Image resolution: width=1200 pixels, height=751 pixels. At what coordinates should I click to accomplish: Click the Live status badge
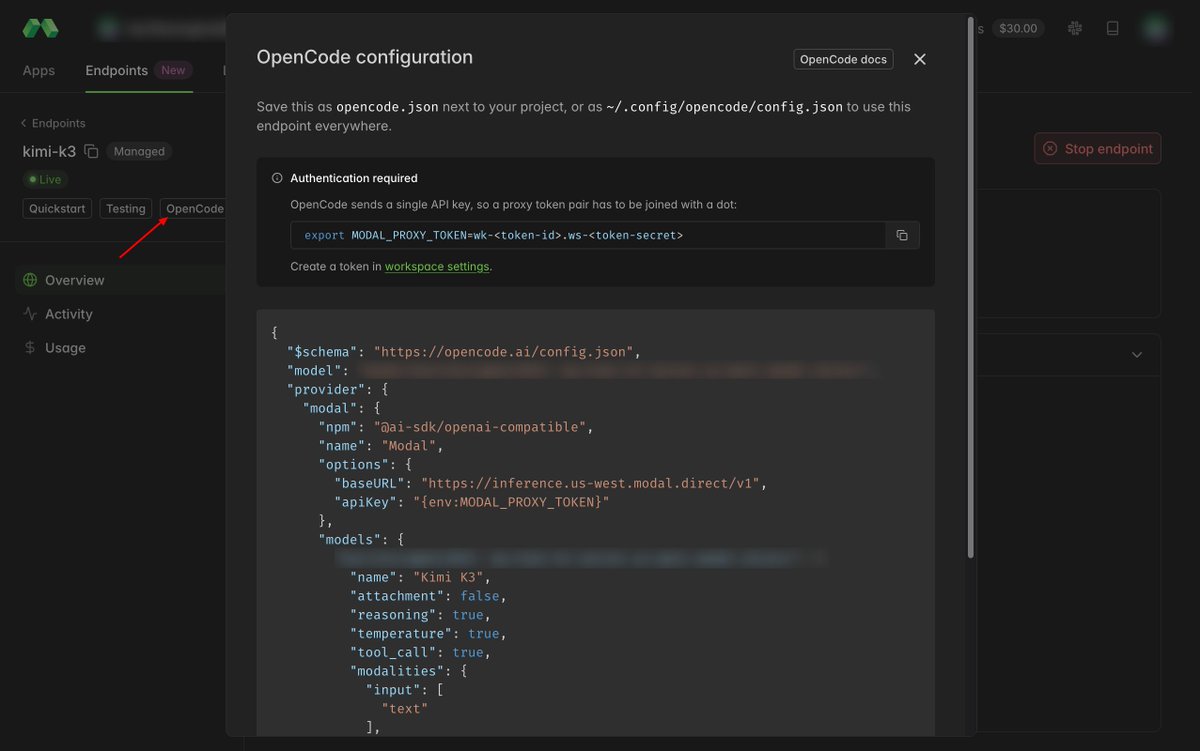[x=44, y=180]
